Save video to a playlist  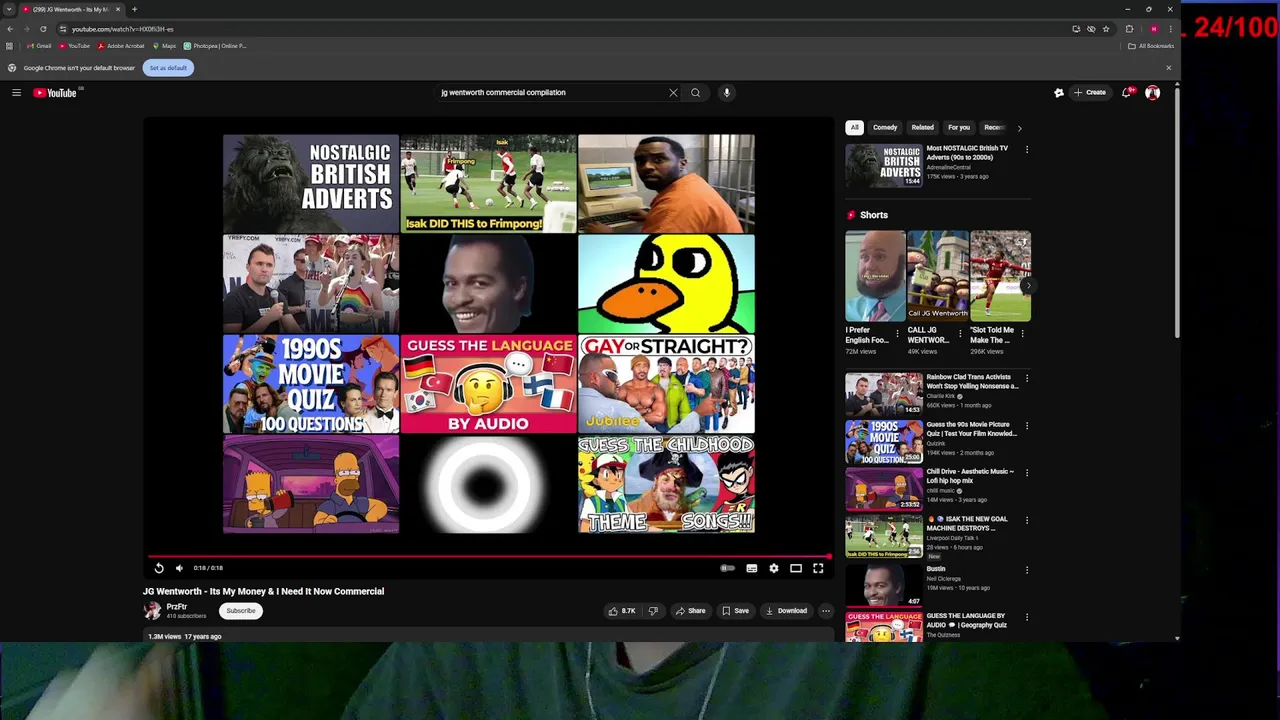pyautogui.click(x=735, y=611)
